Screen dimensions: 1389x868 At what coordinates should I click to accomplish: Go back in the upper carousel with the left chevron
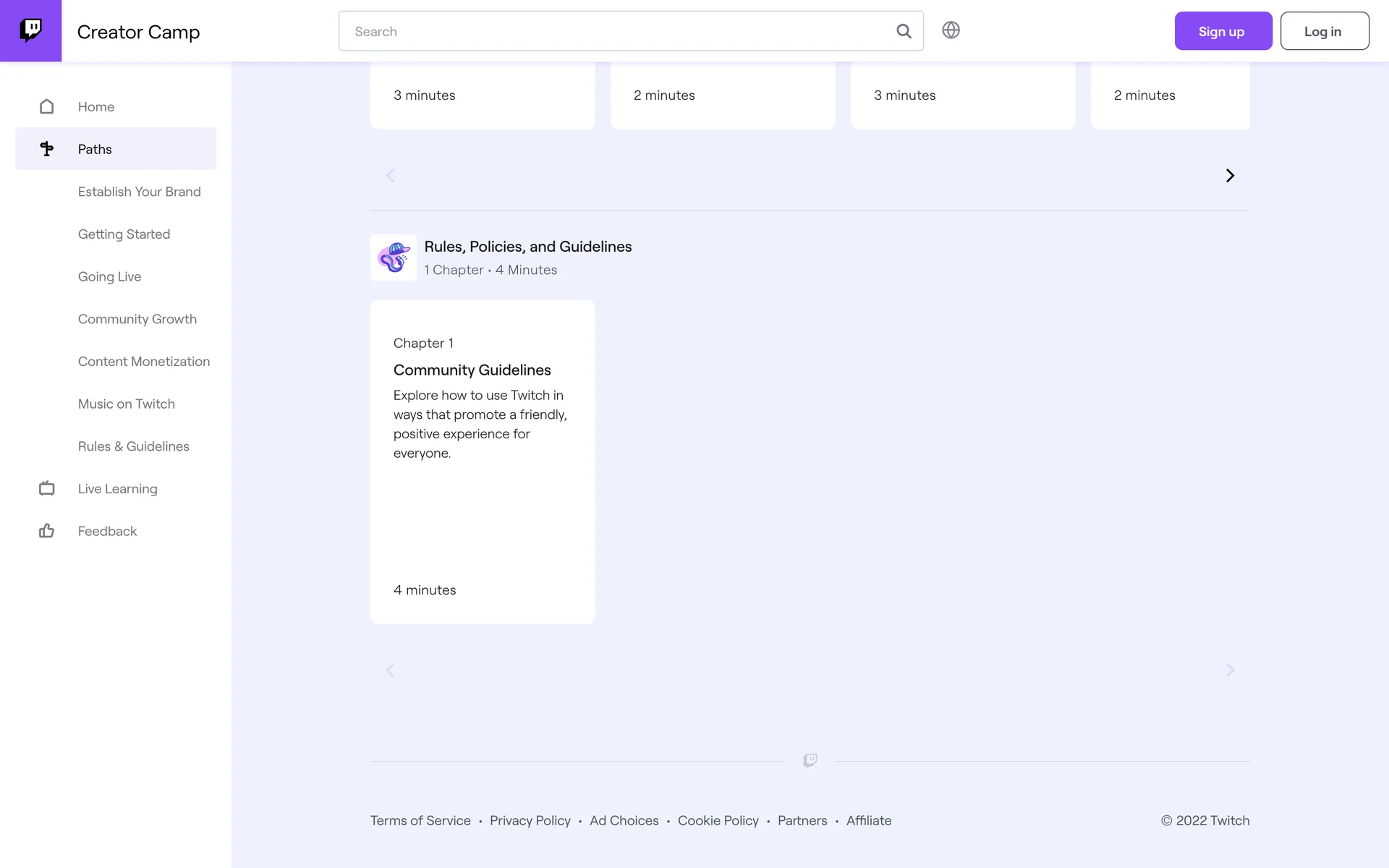pyautogui.click(x=390, y=176)
